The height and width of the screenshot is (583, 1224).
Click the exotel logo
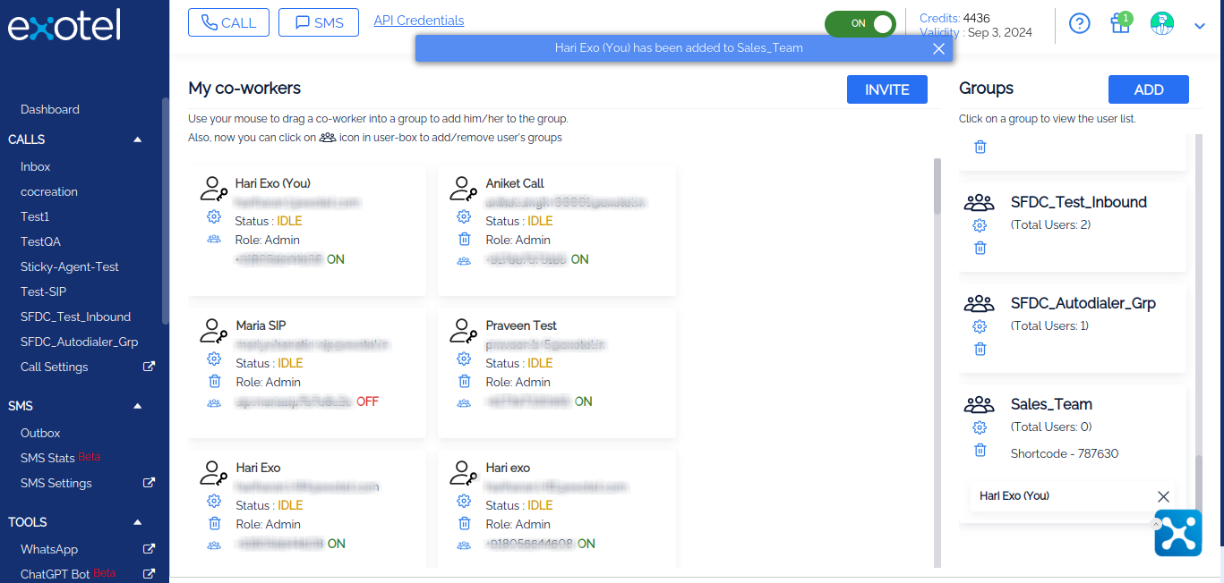coord(64,25)
